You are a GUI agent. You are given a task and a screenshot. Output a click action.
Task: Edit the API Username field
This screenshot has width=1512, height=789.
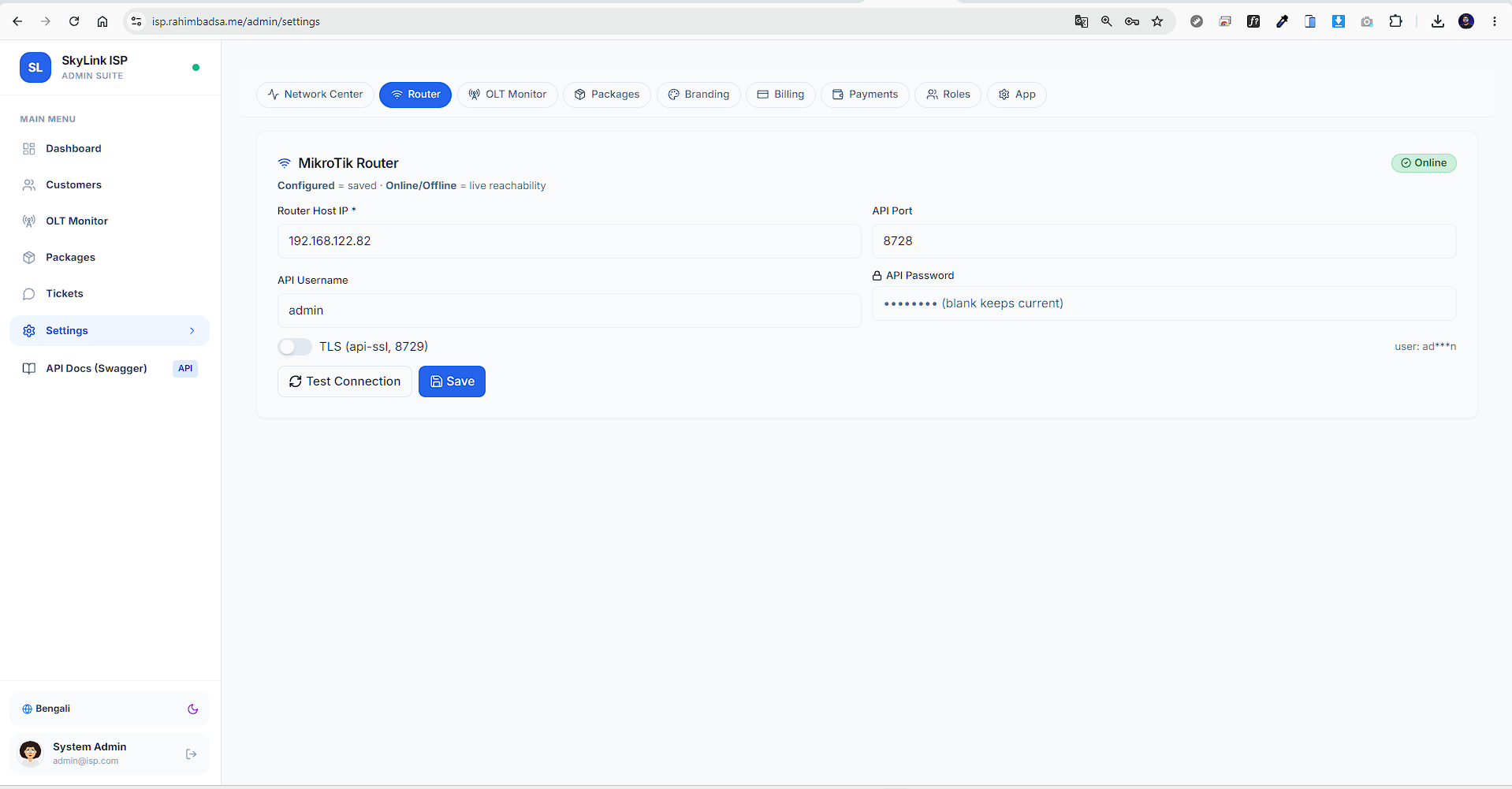pyautogui.click(x=569, y=311)
